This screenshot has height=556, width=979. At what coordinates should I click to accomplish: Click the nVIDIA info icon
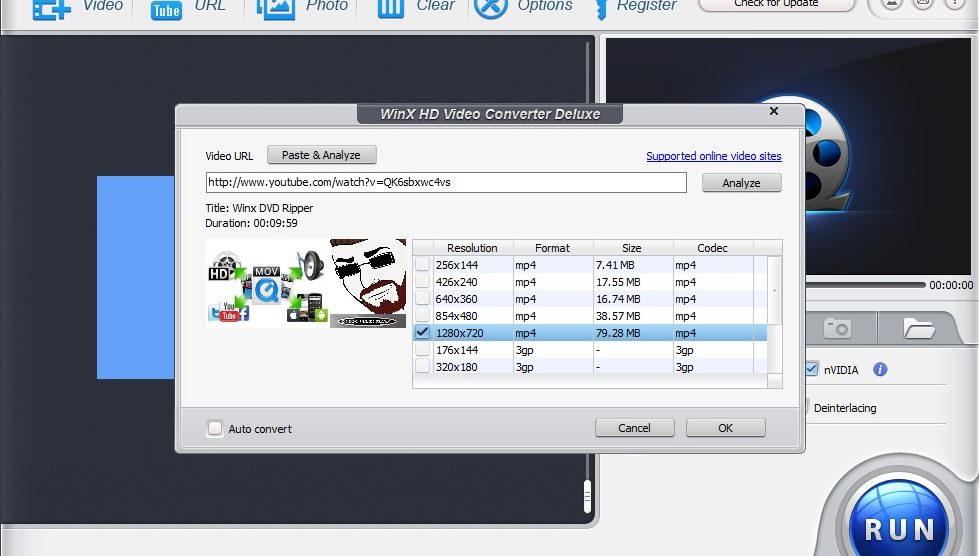(x=880, y=369)
